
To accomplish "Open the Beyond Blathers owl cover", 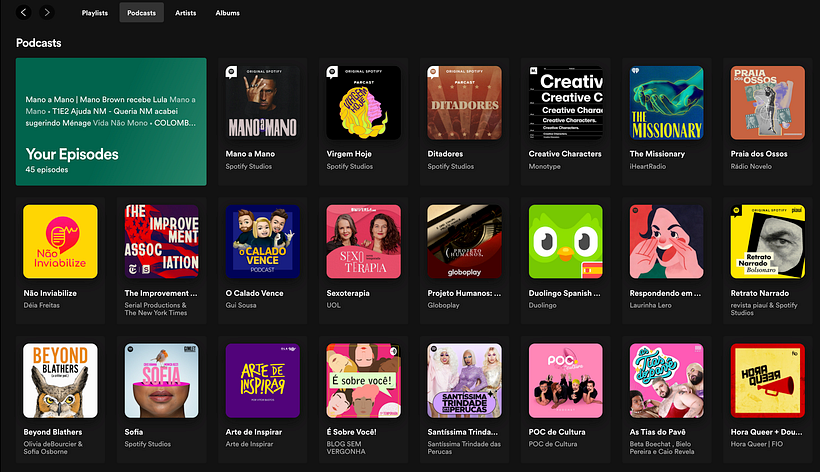I will click(60, 380).
